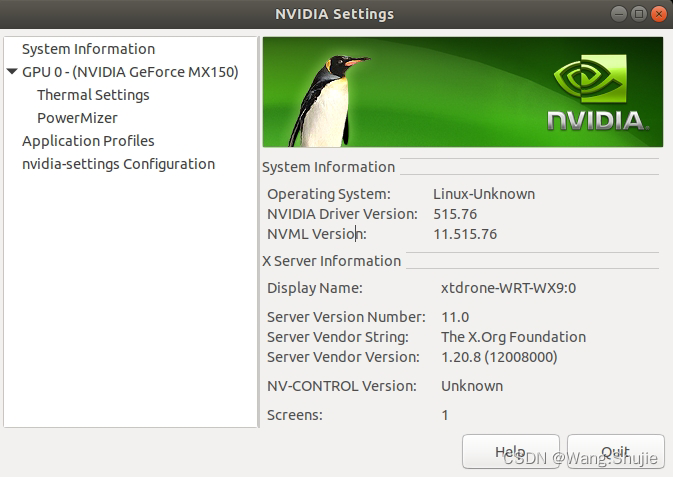
Task: Click the NVIDIA Driver Version label
Action: coord(342,214)
